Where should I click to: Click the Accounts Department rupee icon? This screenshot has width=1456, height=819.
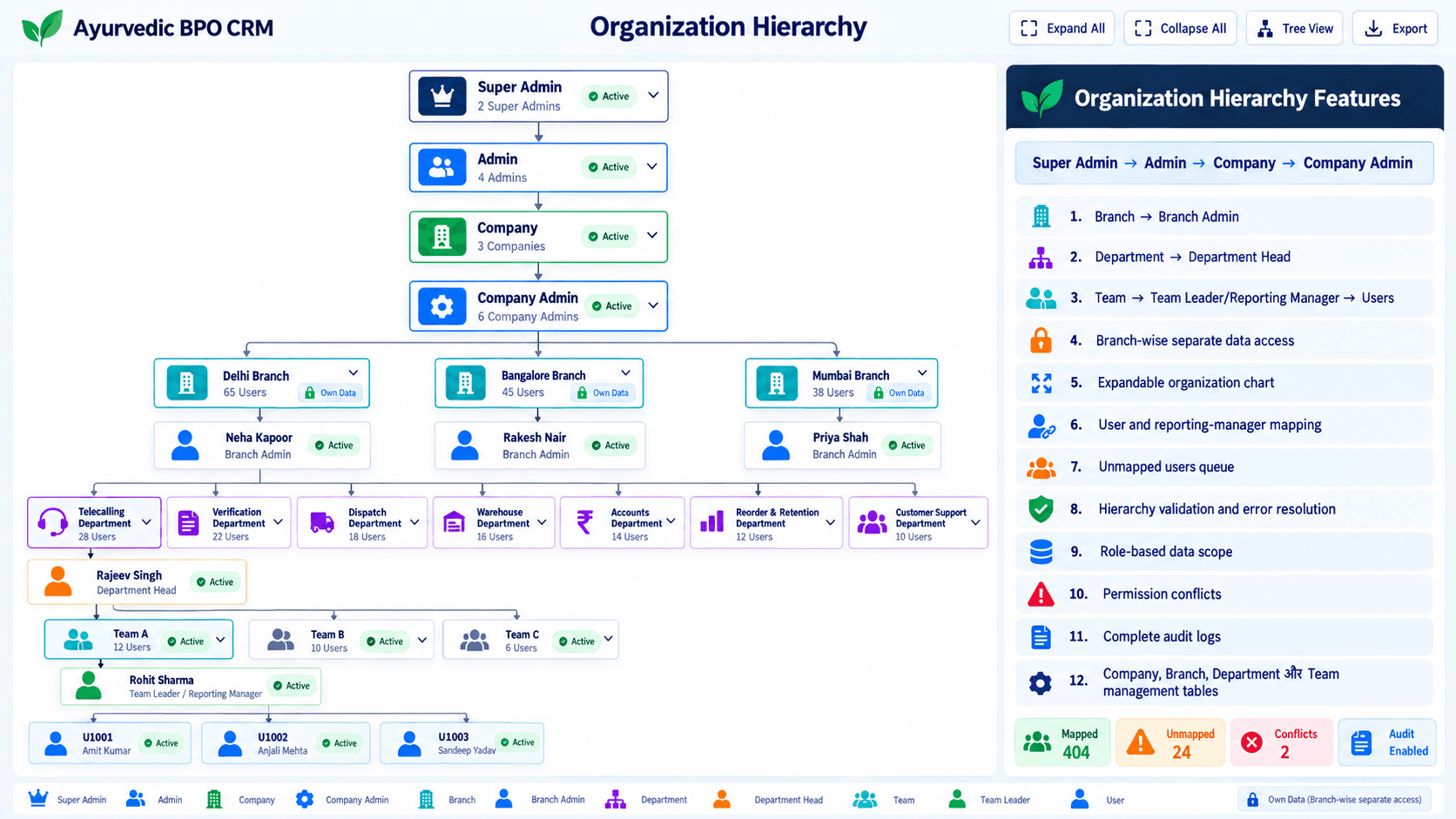coord(585,522)
